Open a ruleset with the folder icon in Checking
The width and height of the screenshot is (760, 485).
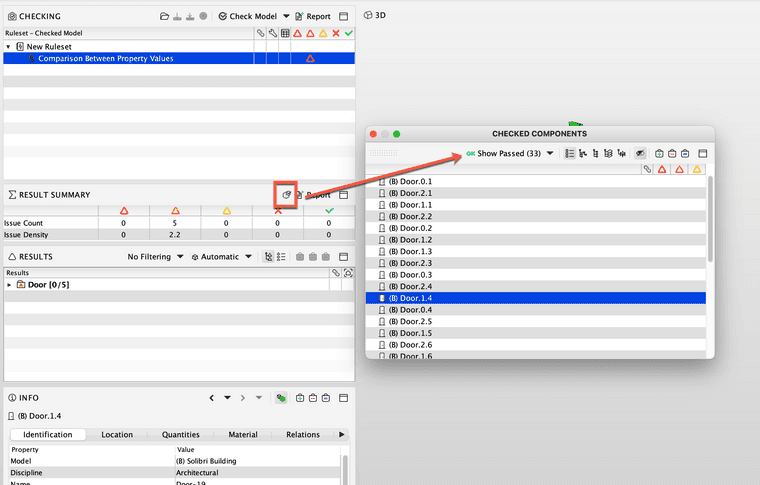pos(164,16)
